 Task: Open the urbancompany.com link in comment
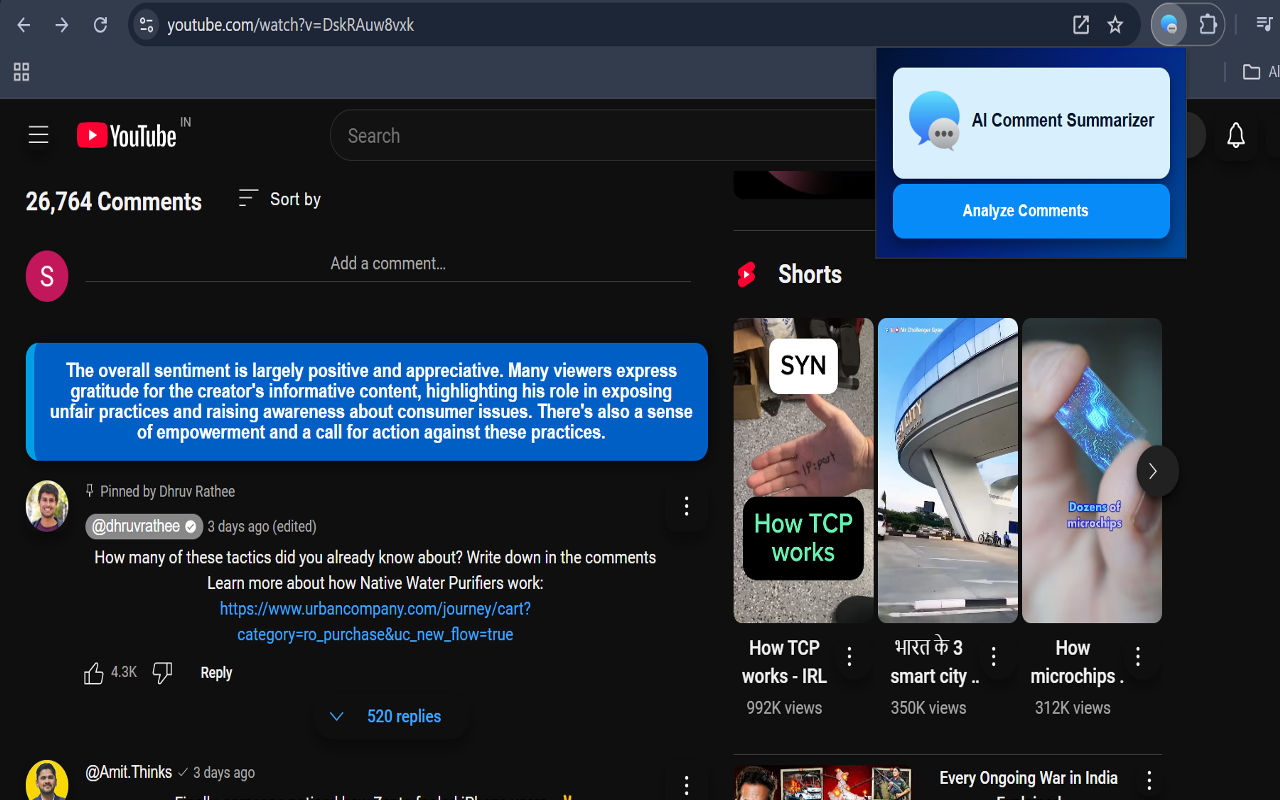pos(375,621)
